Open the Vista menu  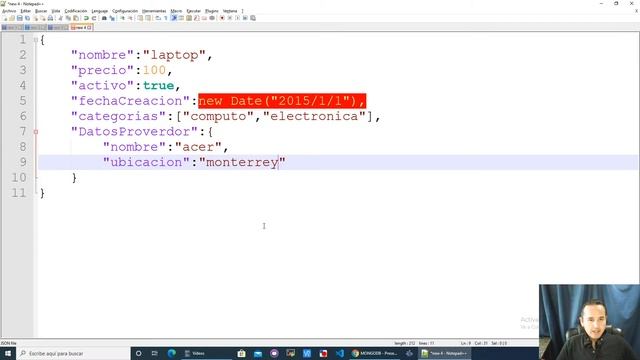pyautogui.click(x=56, y=11)
